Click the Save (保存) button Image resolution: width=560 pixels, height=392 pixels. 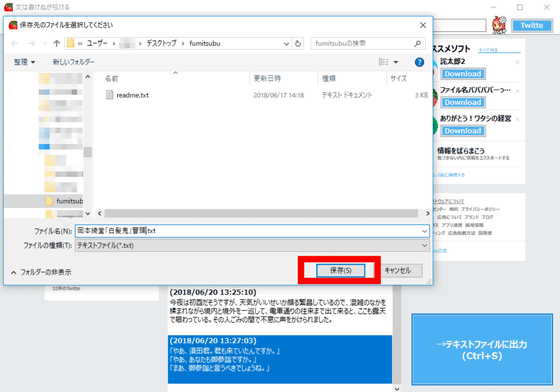340,270
